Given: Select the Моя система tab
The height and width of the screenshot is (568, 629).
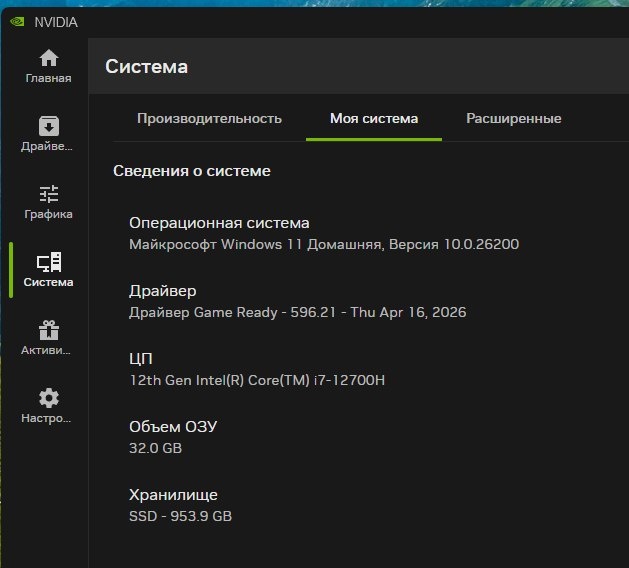Looking at the screenshot, I should (x=374, y=119).
